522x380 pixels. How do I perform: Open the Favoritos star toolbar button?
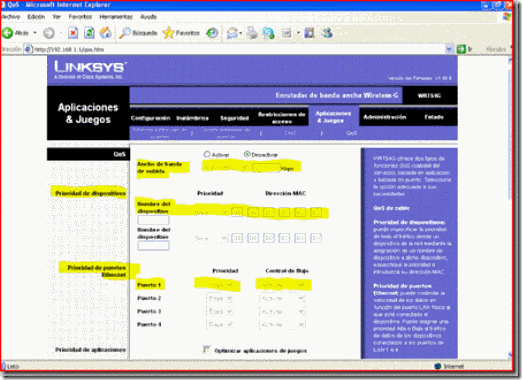(181, 33)
